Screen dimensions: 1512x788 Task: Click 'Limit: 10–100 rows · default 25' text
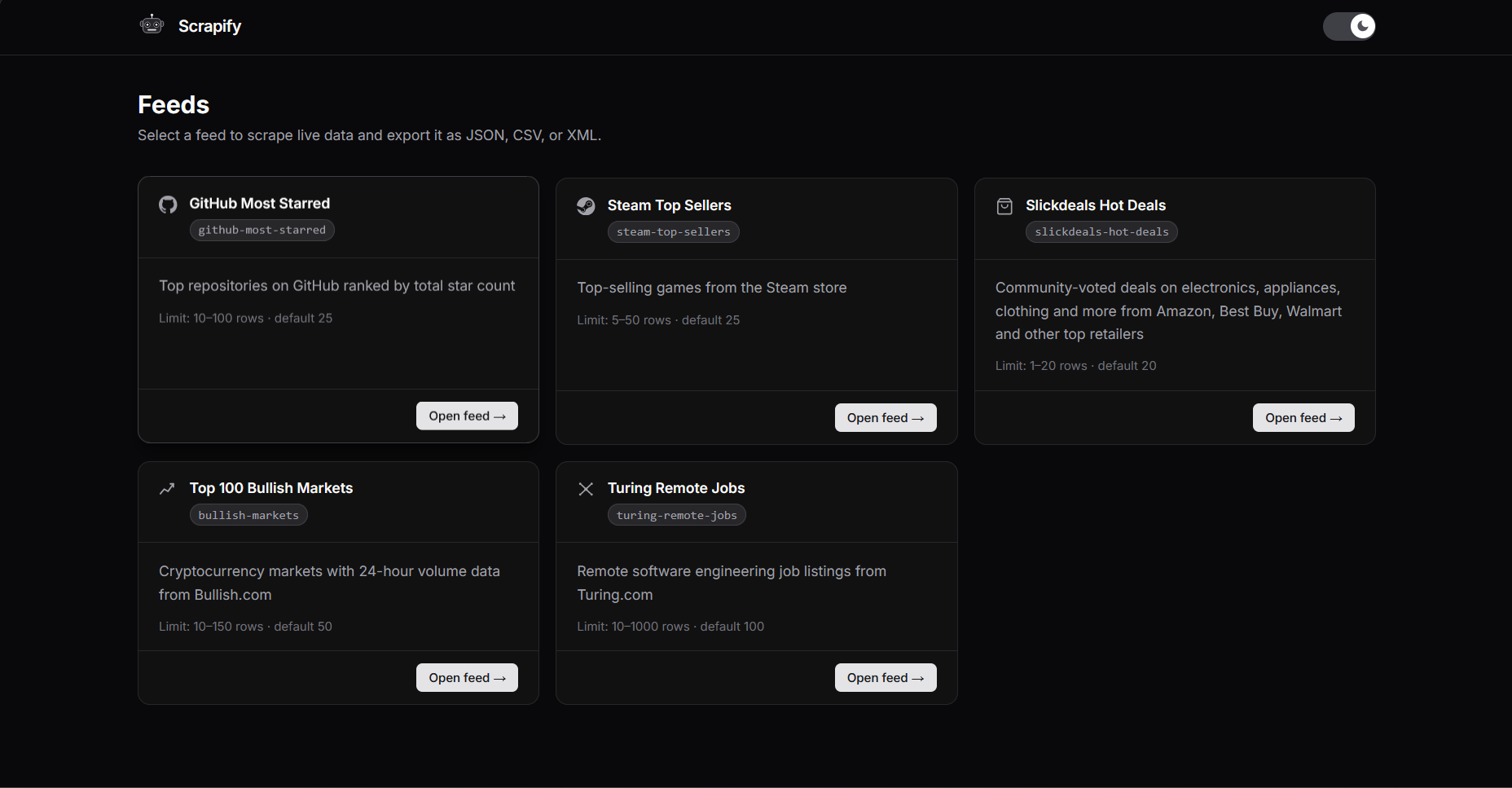point(246,319)
